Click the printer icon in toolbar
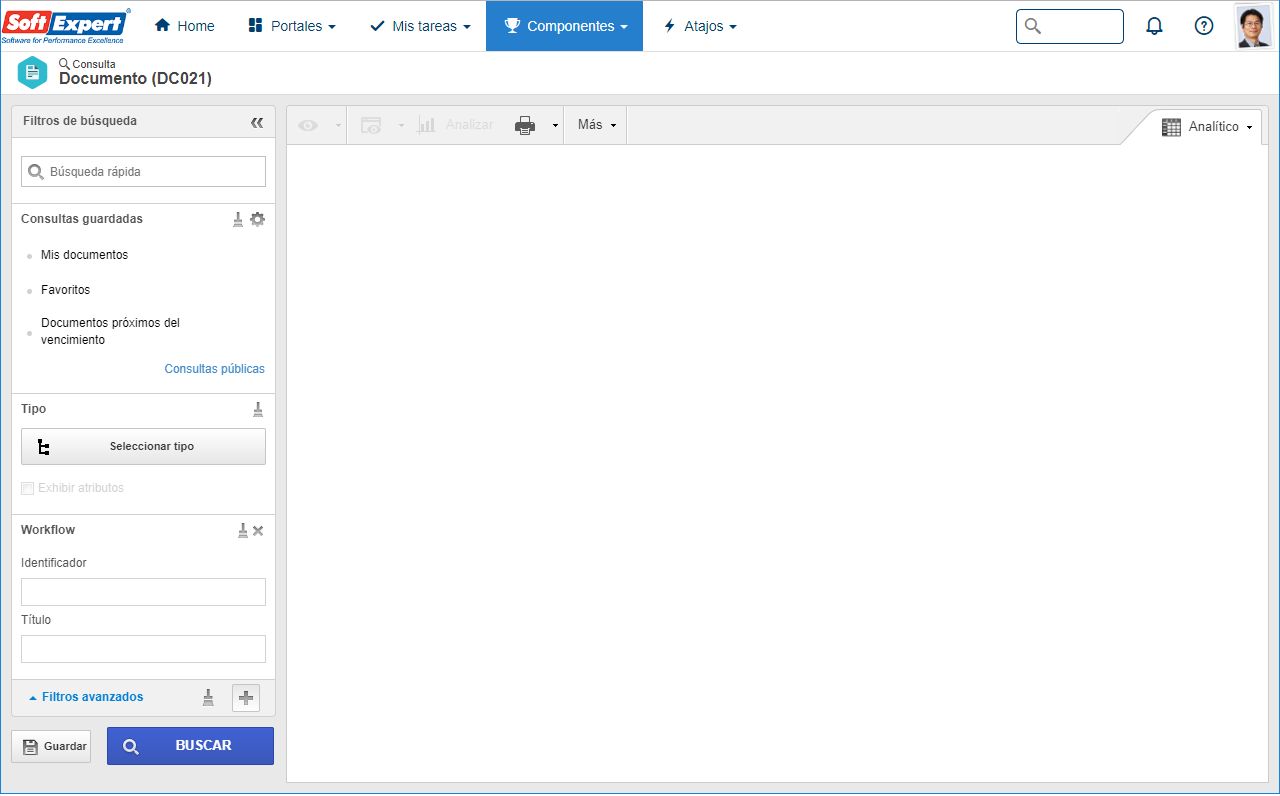The width and height of the screenshot is (1280, 796). [x=525, y=125]
